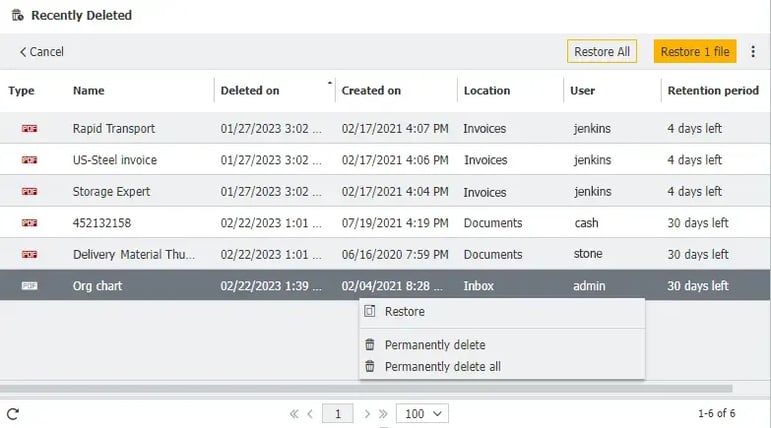Refresh the deleted files list

point(13,414)
